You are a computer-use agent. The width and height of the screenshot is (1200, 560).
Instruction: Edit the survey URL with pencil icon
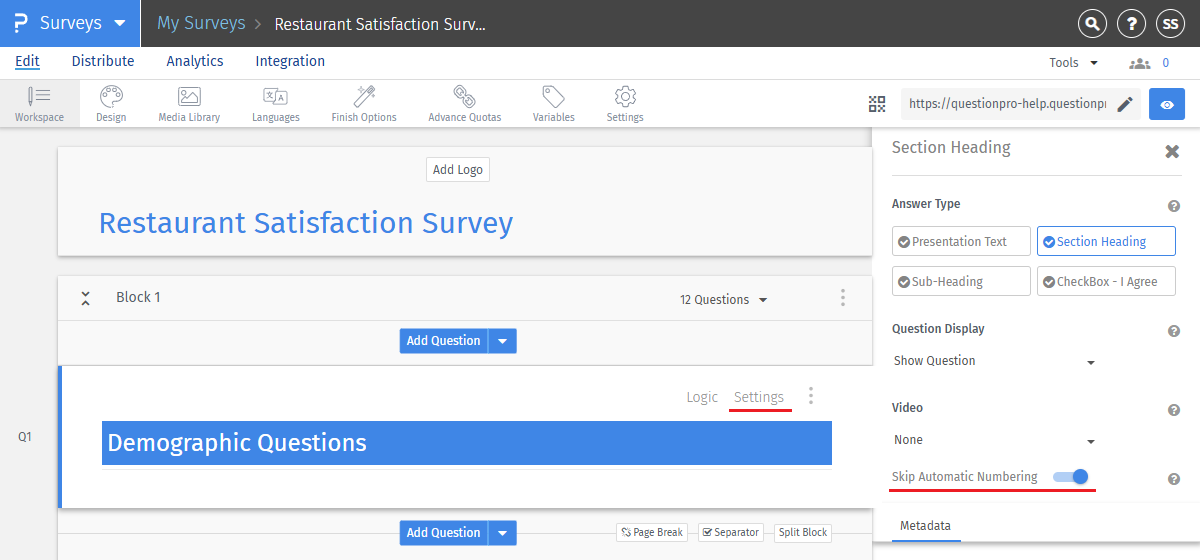(1125, 104)
